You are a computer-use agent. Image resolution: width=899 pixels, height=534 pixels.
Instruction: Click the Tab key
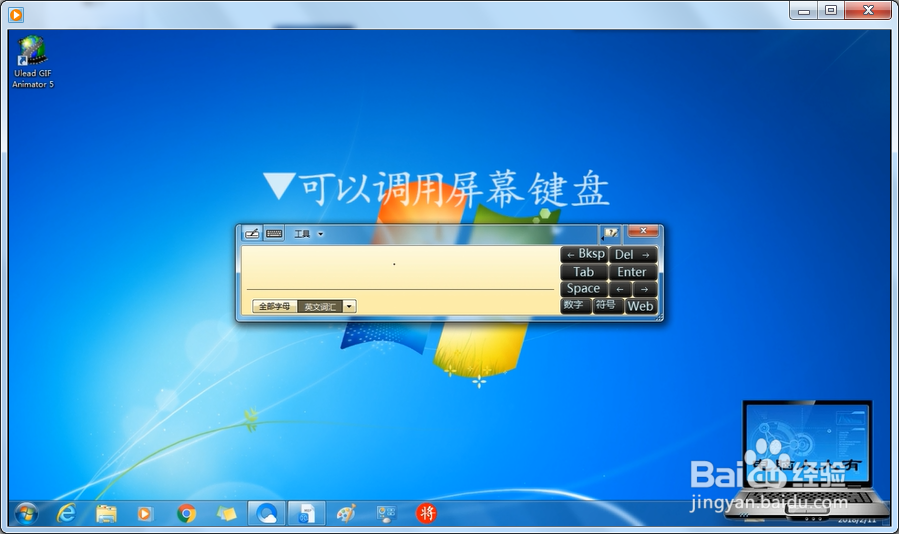(584, 272)
